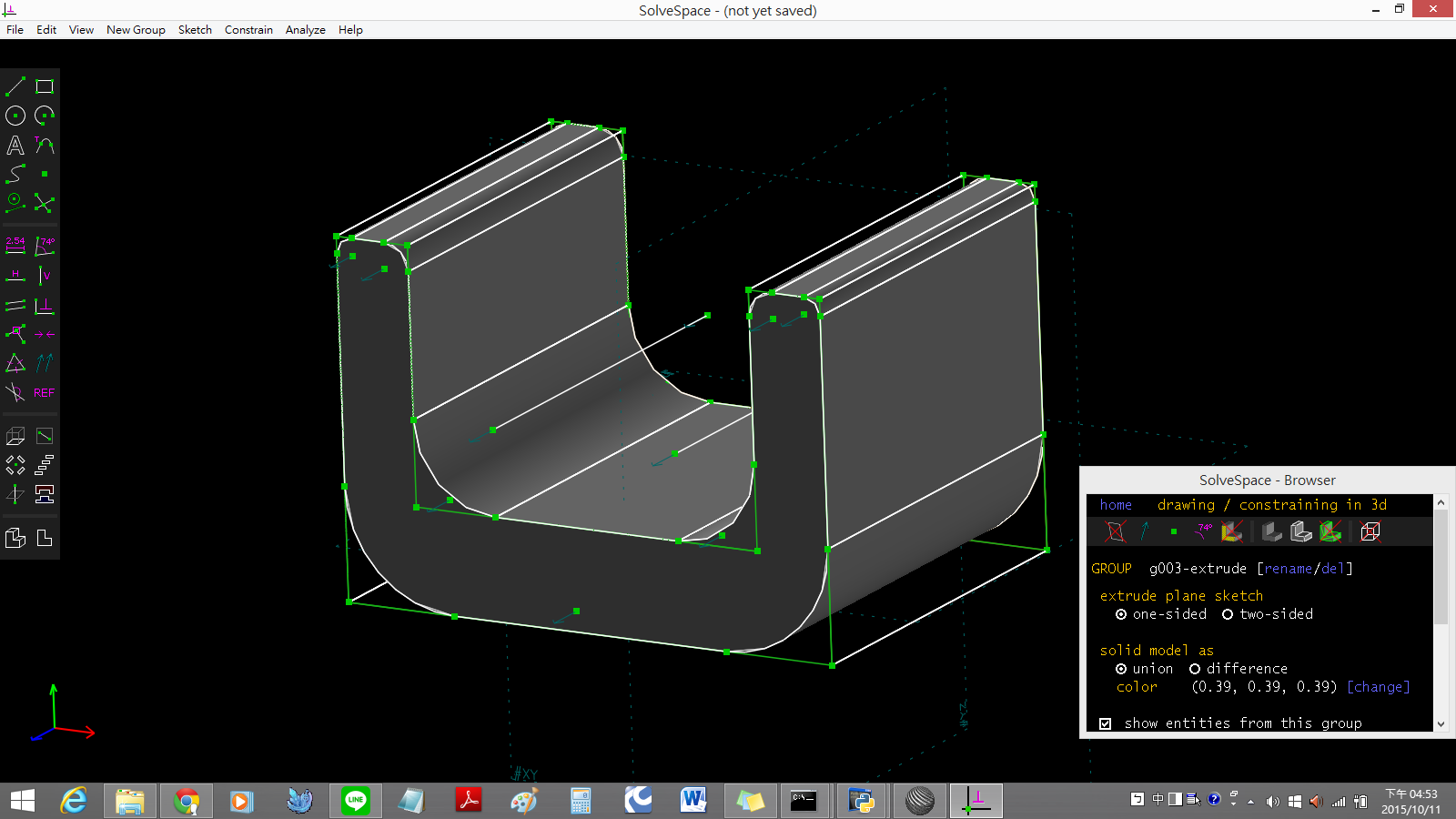Select difference solid model option
The width and height of the screenshot is (1456, 819).
[1195, 669]
